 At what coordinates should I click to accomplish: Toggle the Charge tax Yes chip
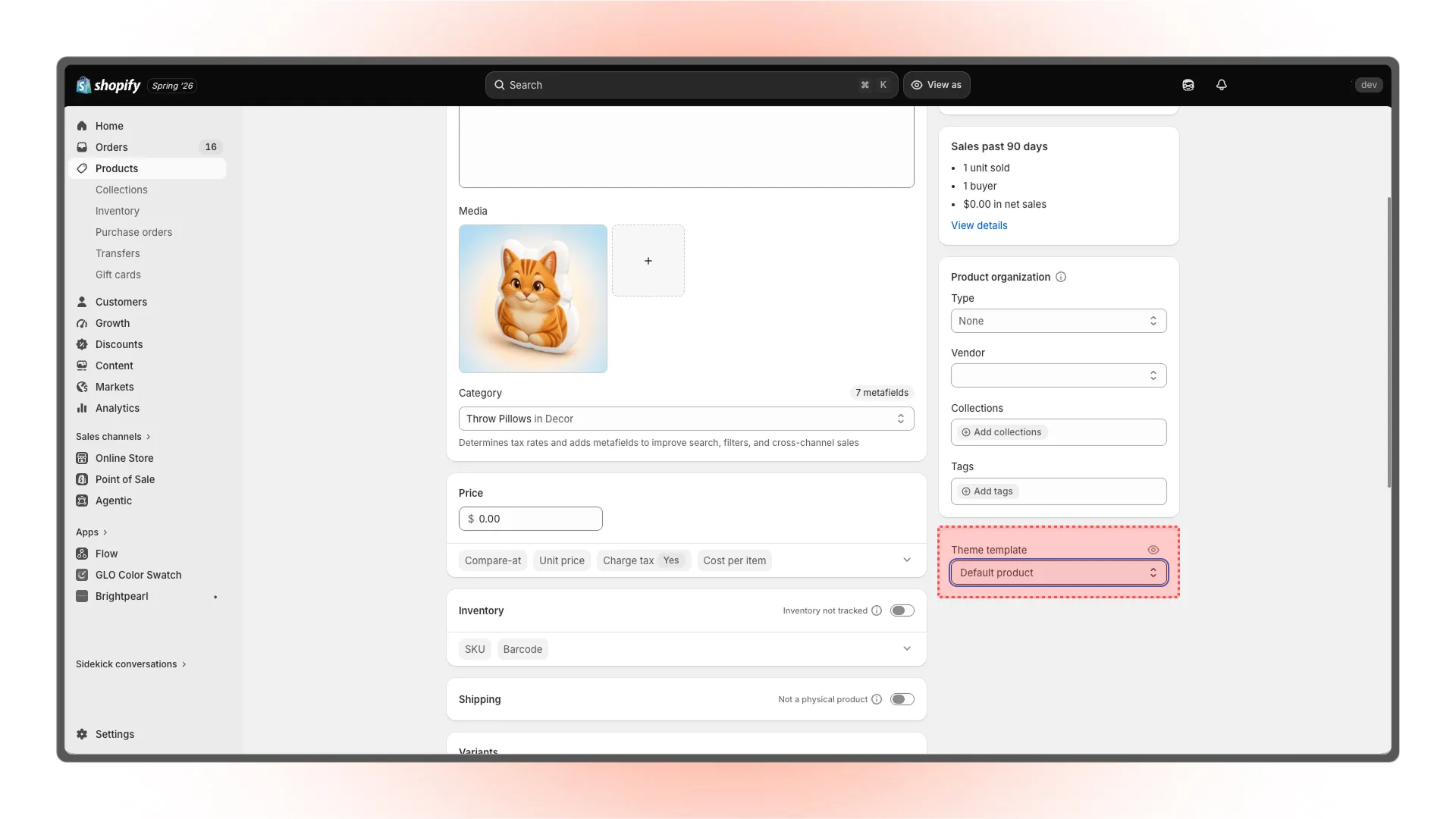pos(644,560)
